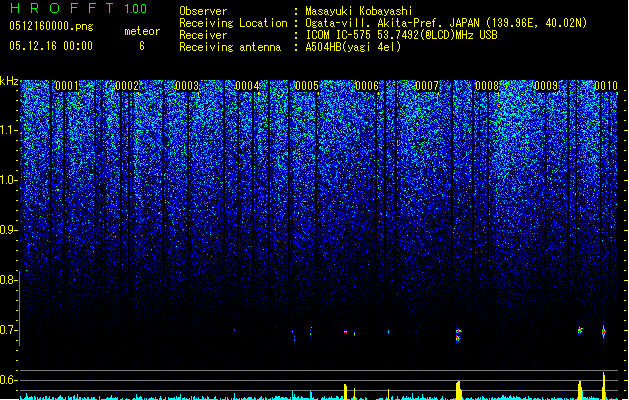Click the A504HB(yagi 4el) antenna text

click(353, 47)
